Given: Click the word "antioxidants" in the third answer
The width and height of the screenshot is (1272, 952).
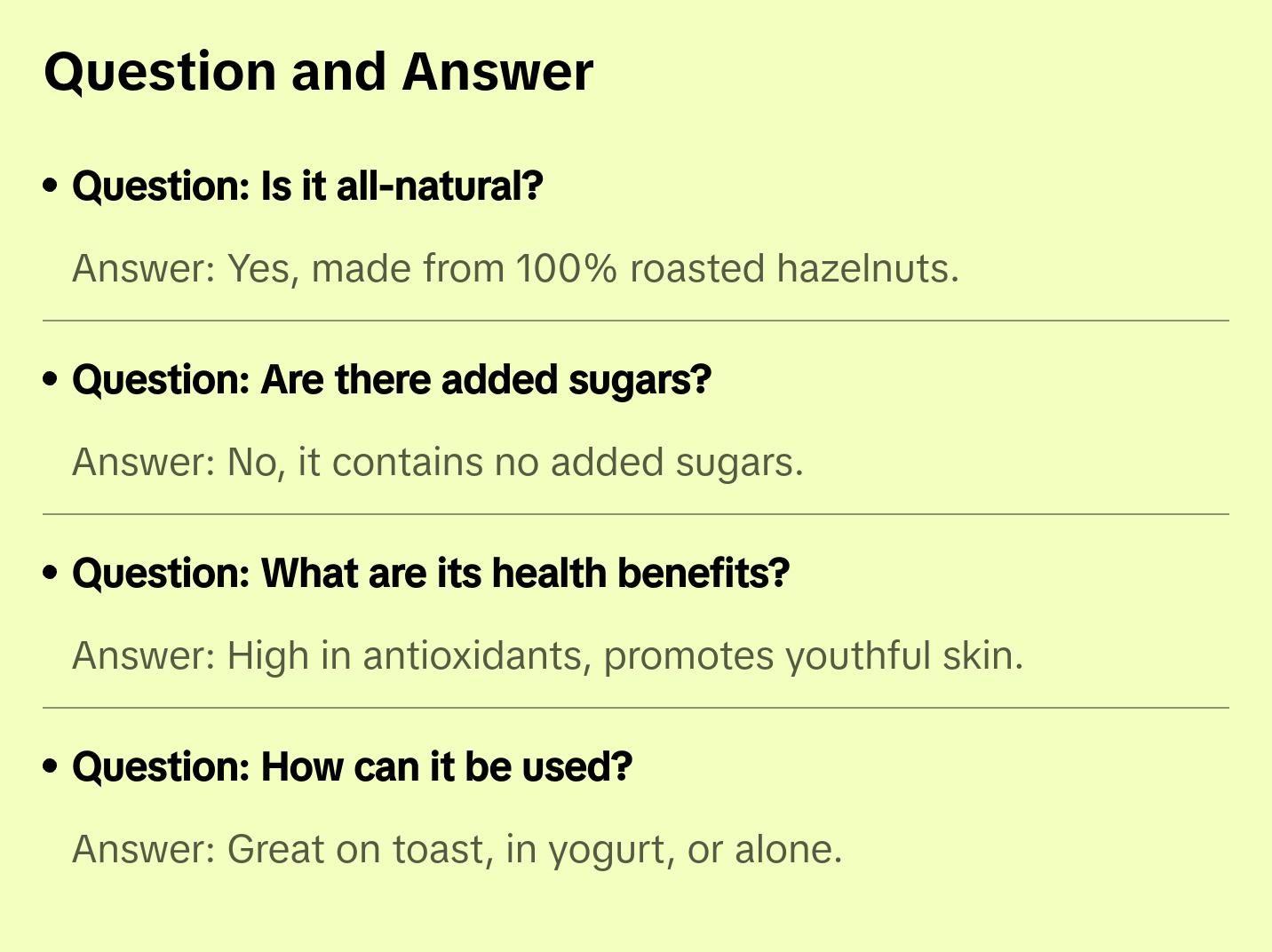Looking at the screenshot, I should (474, 655).
